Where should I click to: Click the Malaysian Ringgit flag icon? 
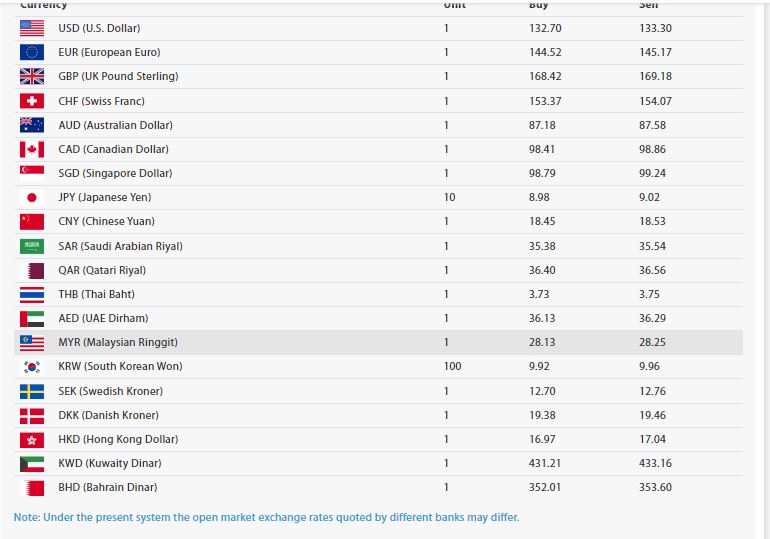32,342
